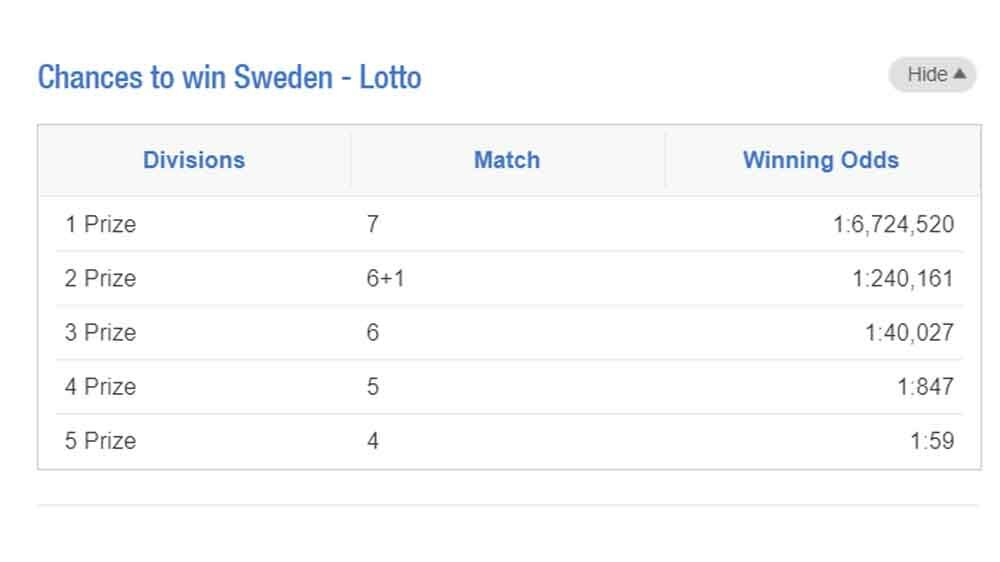
Task: Click the 5 Prize row label
Action: (100, 441)
